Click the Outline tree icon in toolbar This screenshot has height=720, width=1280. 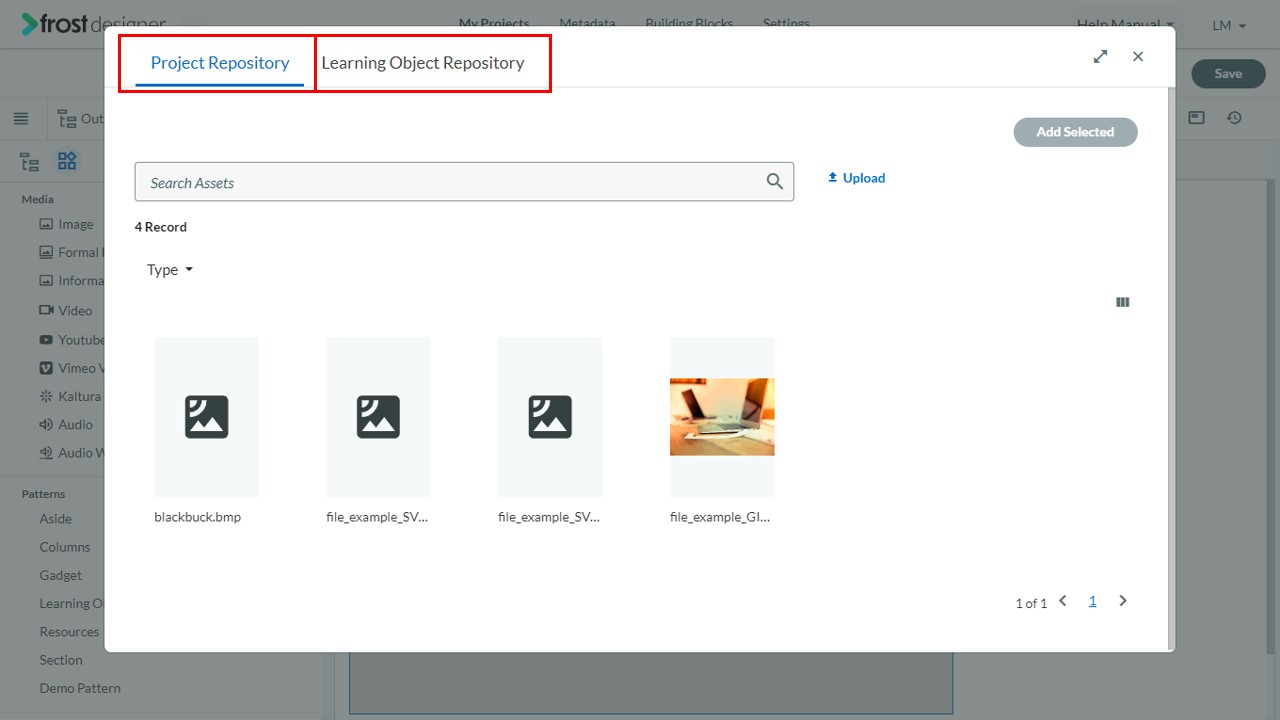pyautogui.click(x=67, y=119)
